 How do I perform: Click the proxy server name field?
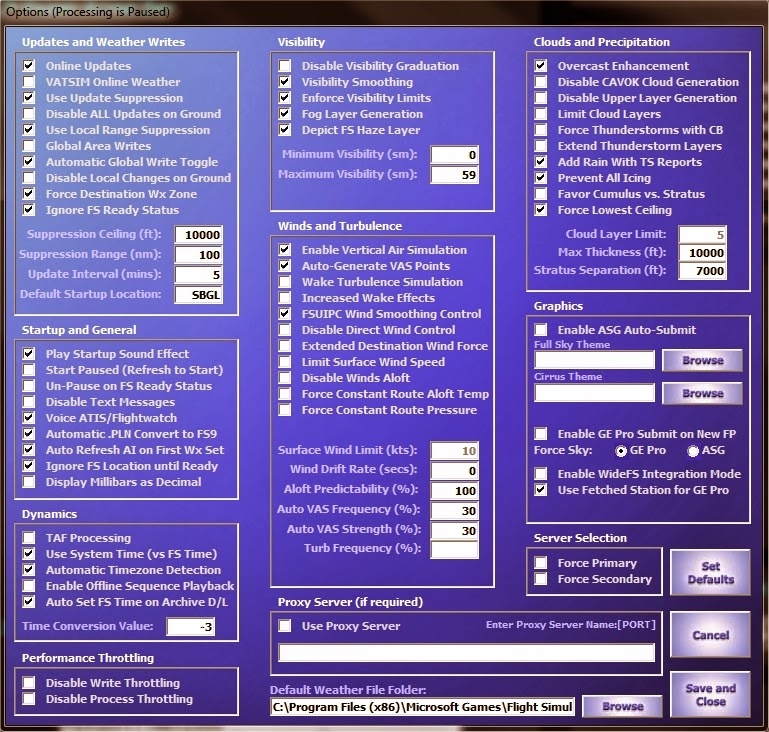tap(466, 653)
